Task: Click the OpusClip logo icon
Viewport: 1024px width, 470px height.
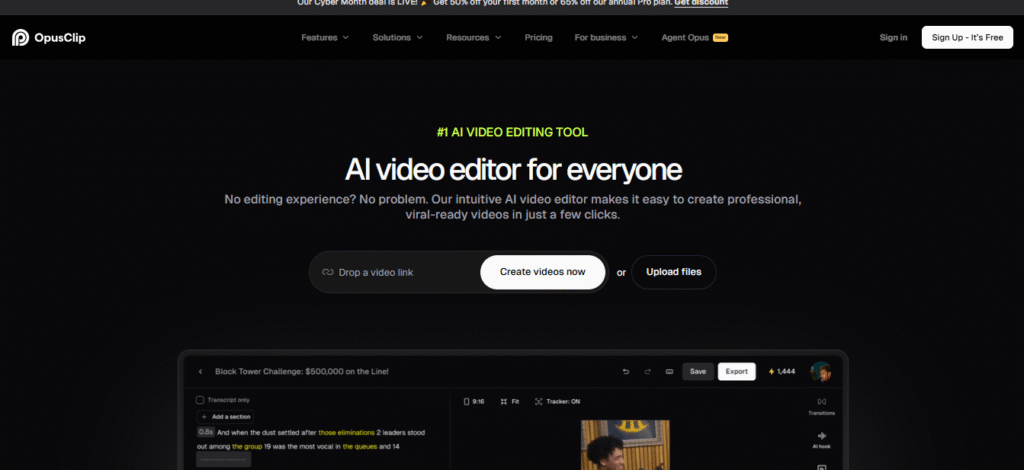Action: pos(20,38)
